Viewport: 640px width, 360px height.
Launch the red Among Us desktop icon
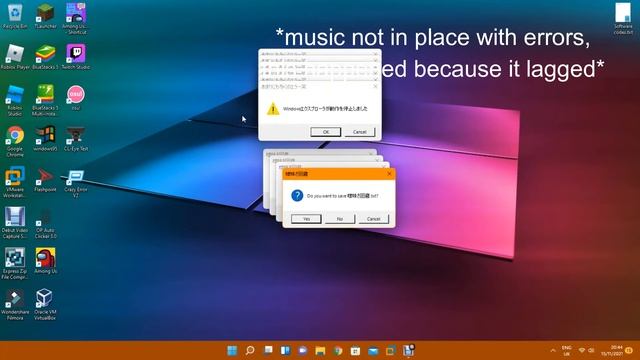(45, 261)
